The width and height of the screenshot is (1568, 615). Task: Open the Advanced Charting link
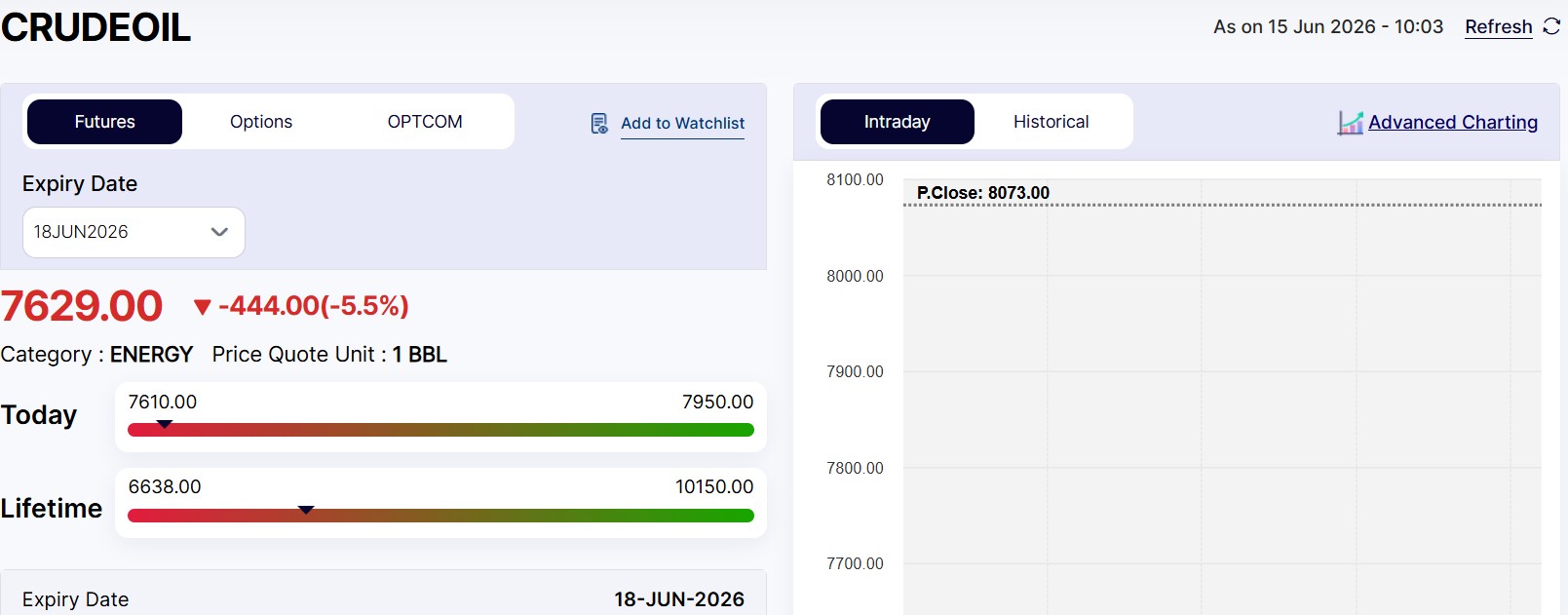pyautogui.click(x=1453, y=122)
